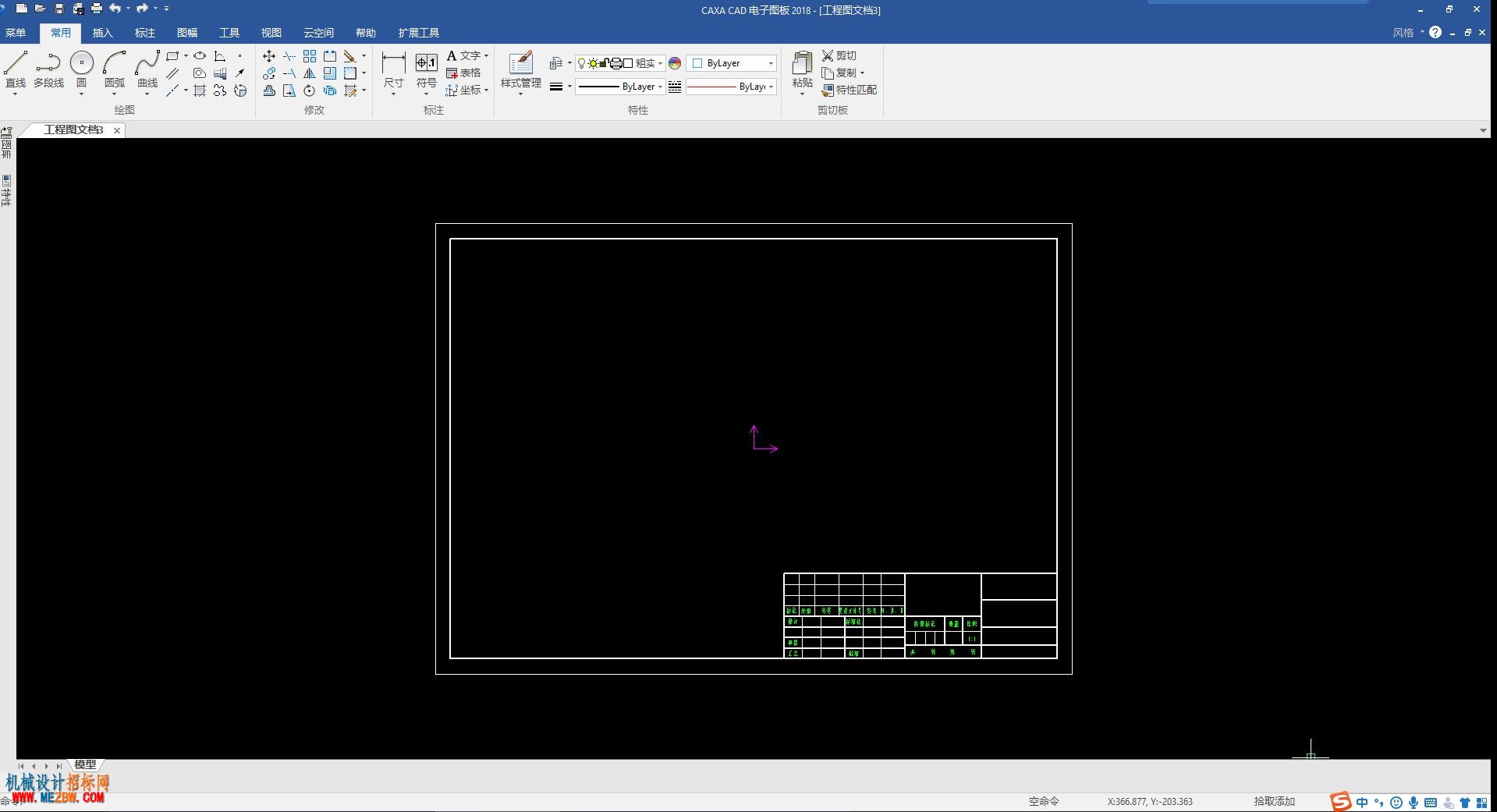Open the red-line ByLayer lineweight dropdown
This screenshot has width=1497, height=812.
(x=771, y=87)
